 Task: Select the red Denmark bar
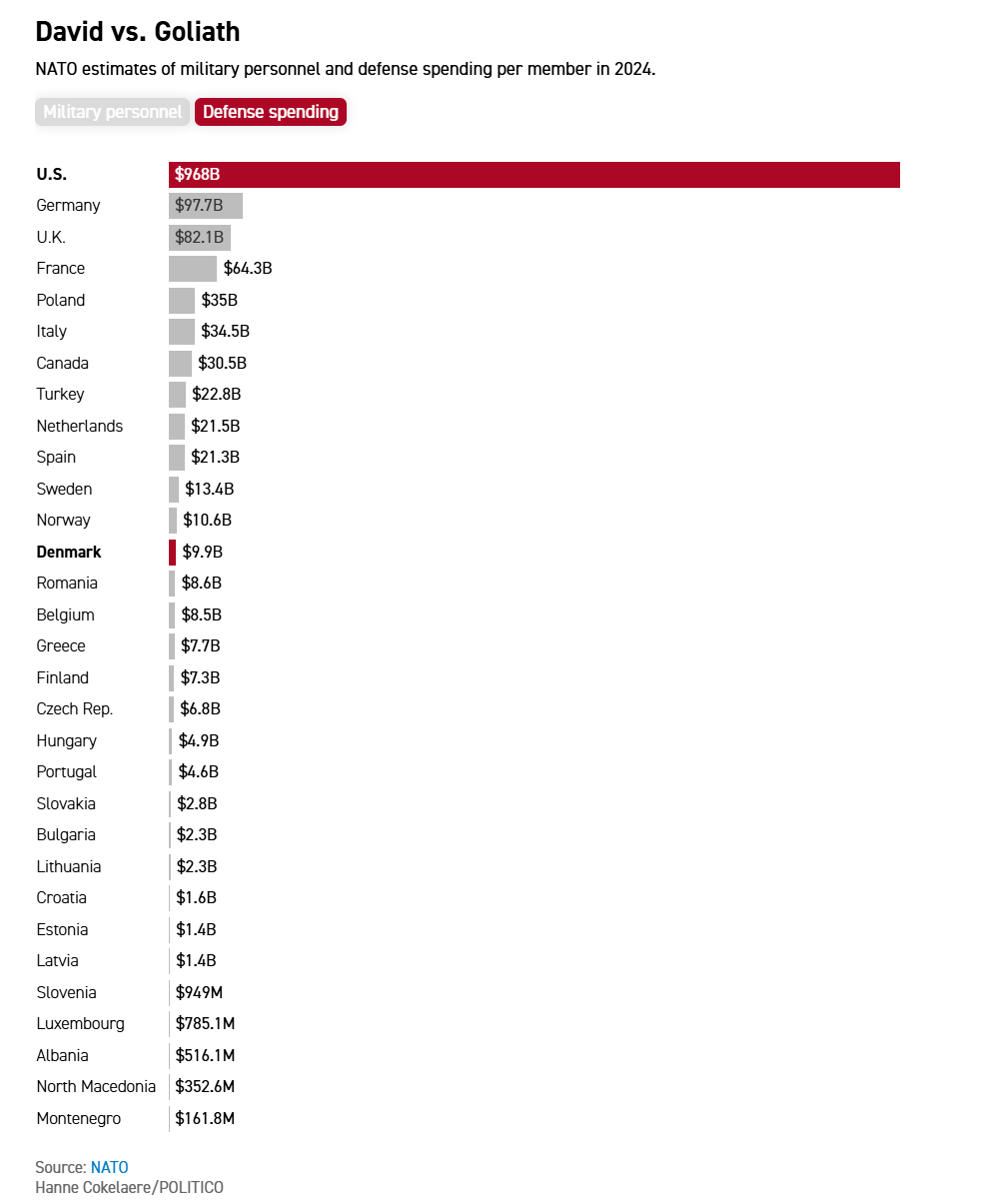point(172,552)
